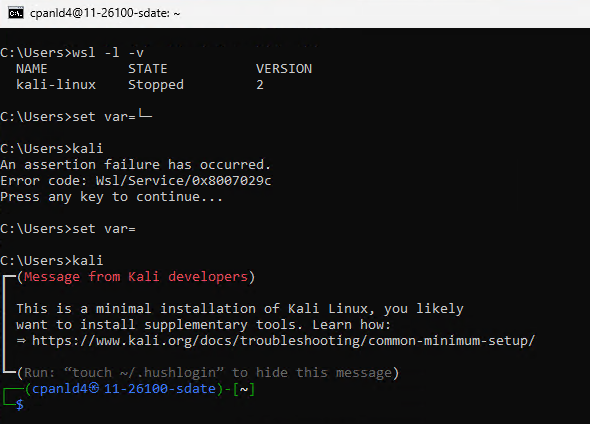Select the version number 2 value
The width and height of the screenshot is (590, 424).
click(260, 85)
